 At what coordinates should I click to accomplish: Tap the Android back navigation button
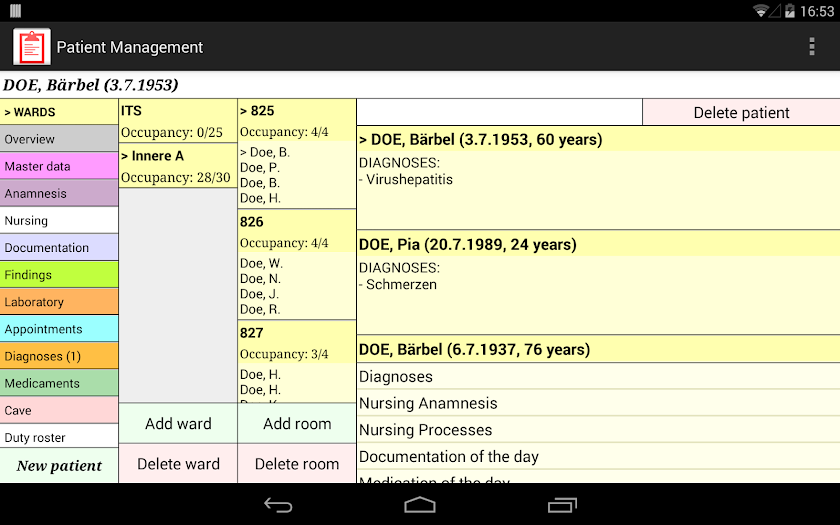point(278,505)
